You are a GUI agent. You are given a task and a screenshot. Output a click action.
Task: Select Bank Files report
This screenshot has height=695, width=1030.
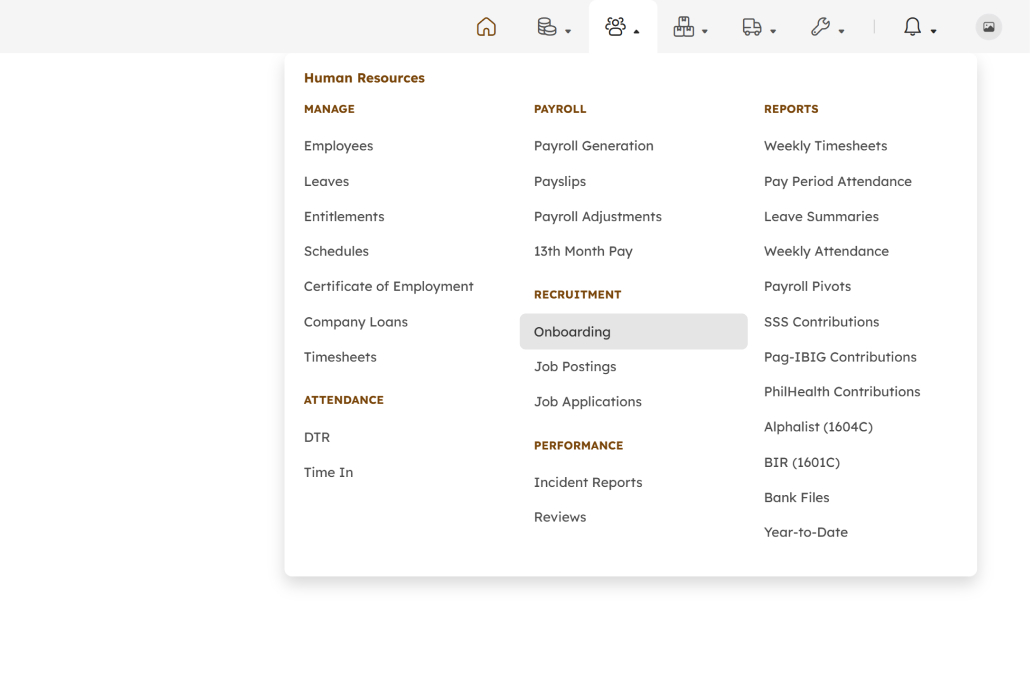796,497
